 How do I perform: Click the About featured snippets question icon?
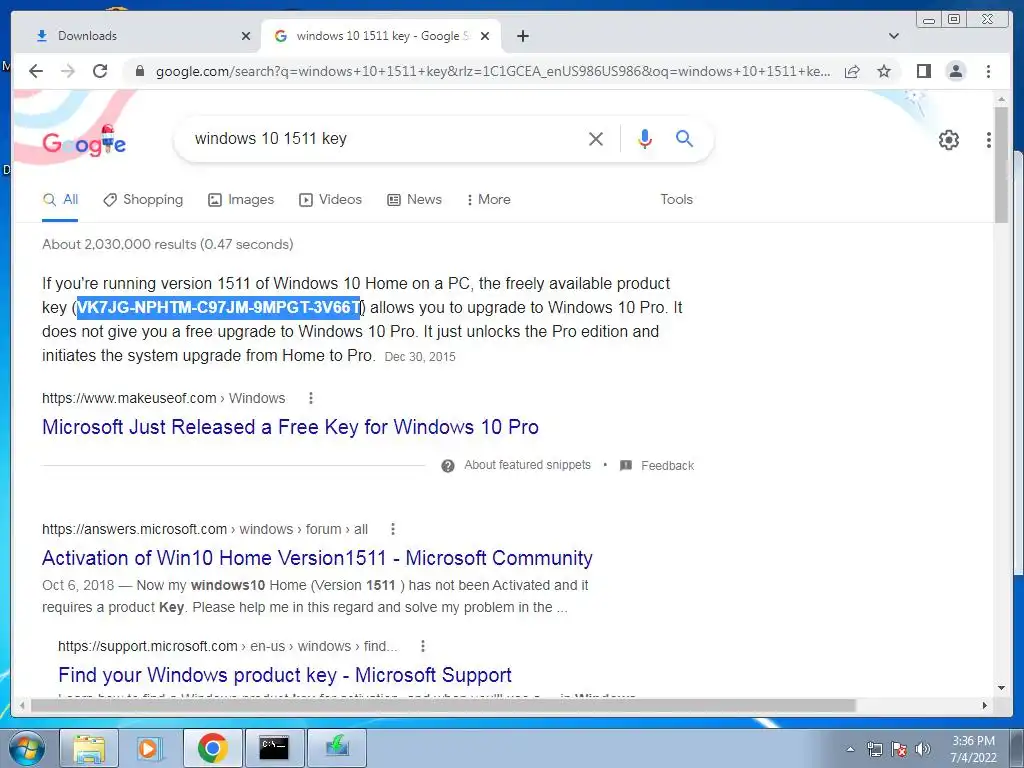pyautogui.click(x=447, y=466)
